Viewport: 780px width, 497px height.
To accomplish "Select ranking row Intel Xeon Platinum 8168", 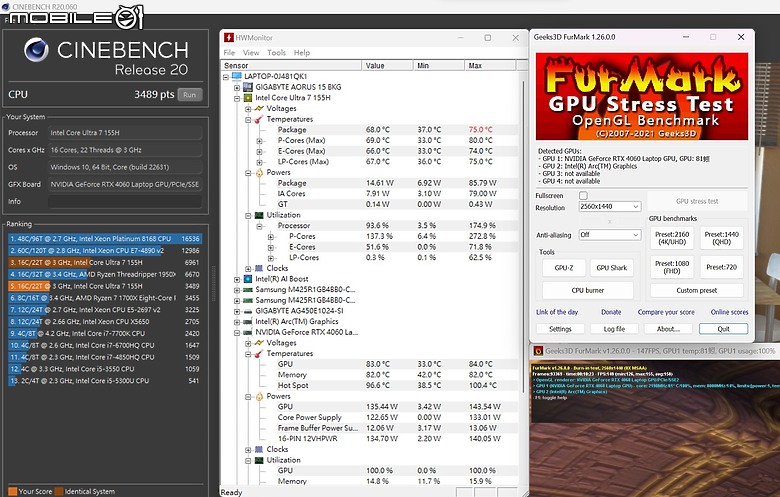I will (x=104, y=239).
